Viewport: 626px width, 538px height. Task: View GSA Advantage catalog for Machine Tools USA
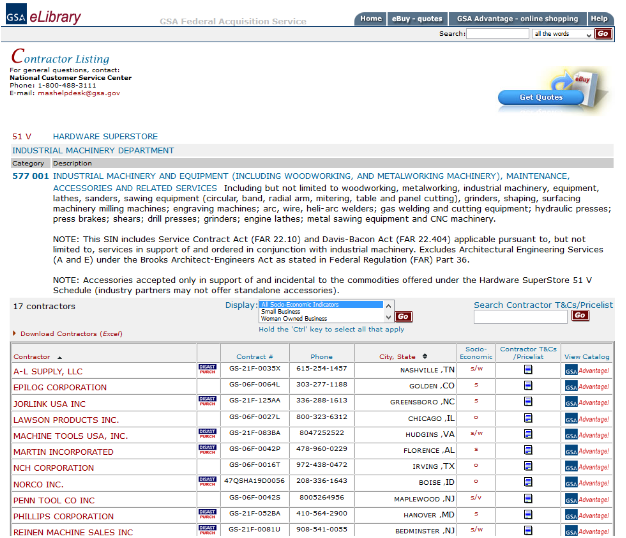tap(587, 435)
